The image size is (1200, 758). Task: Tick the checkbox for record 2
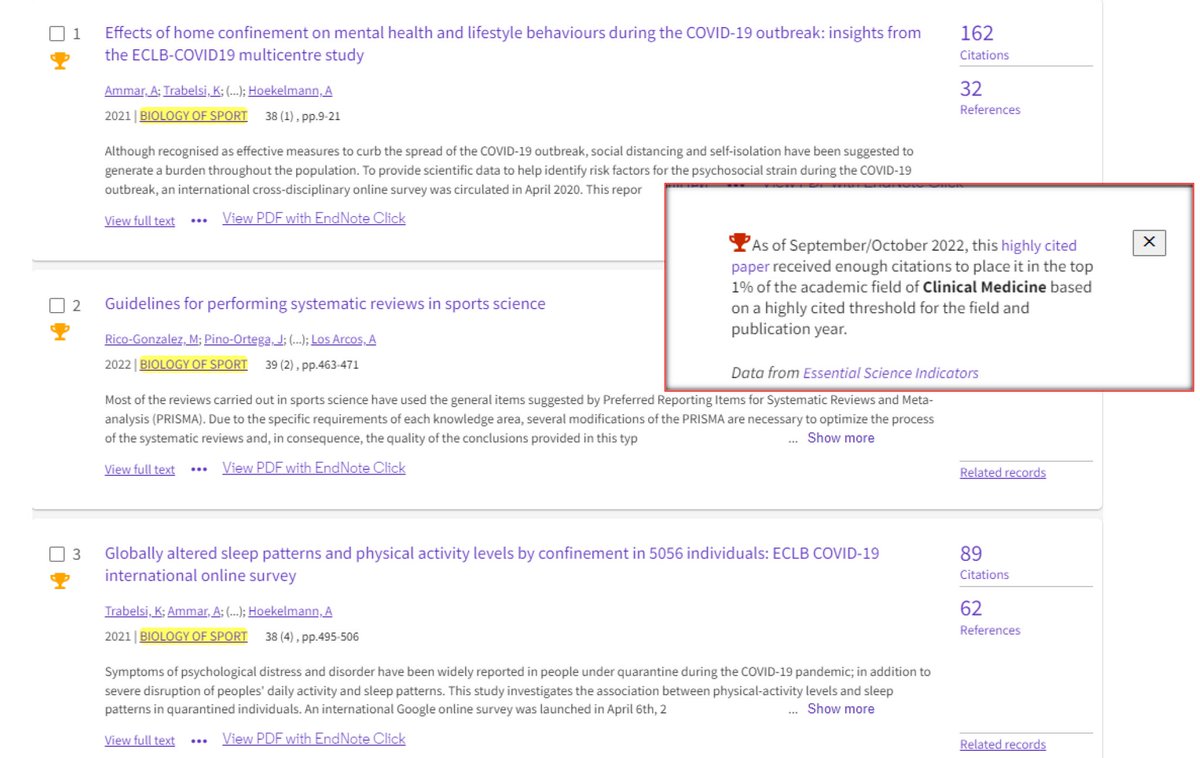pyautogui.click(x=57, y=305)
